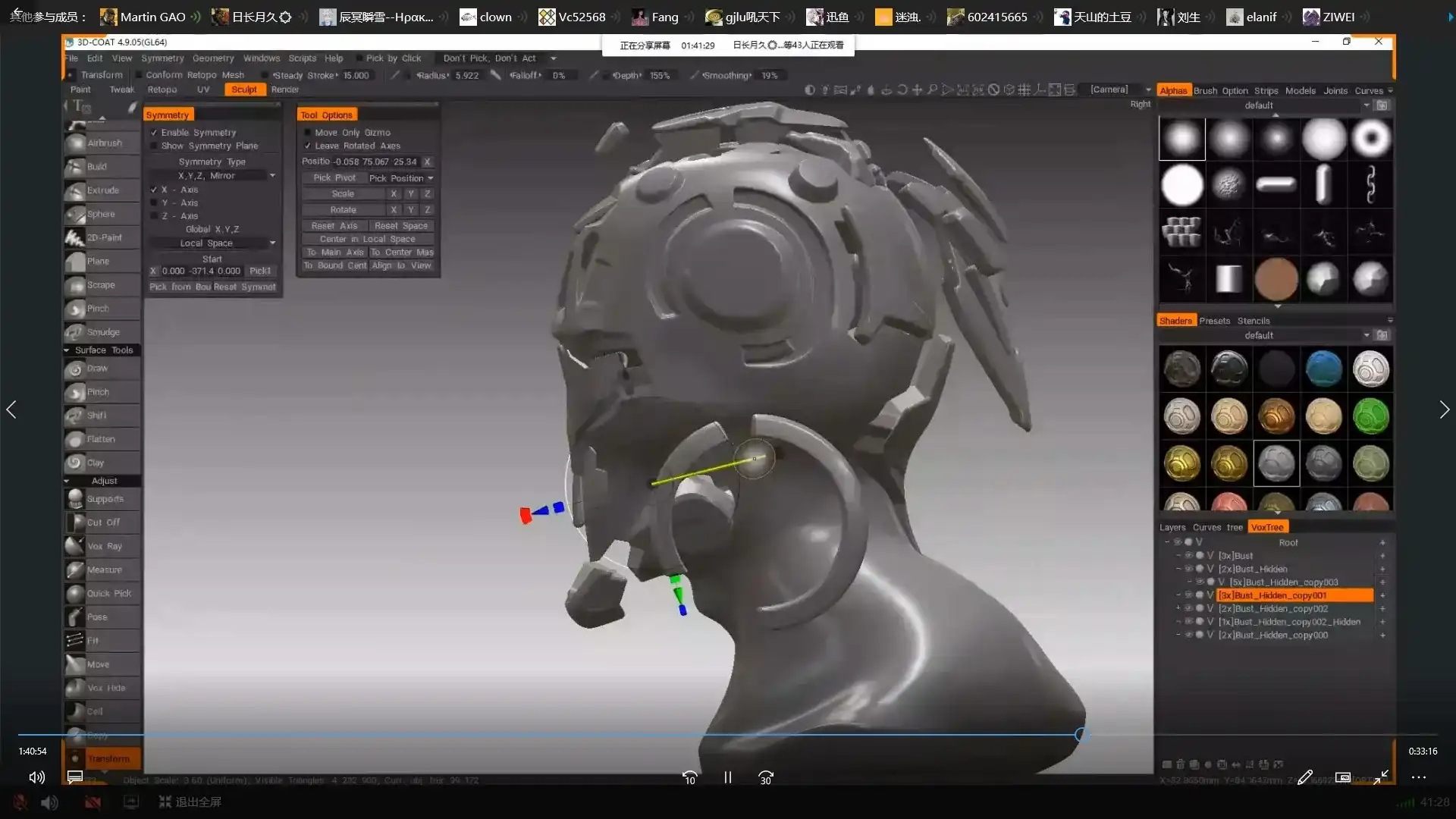1456x819 pixels.
Task: Switch to the Retopo room tab
Action: point(162,89)
